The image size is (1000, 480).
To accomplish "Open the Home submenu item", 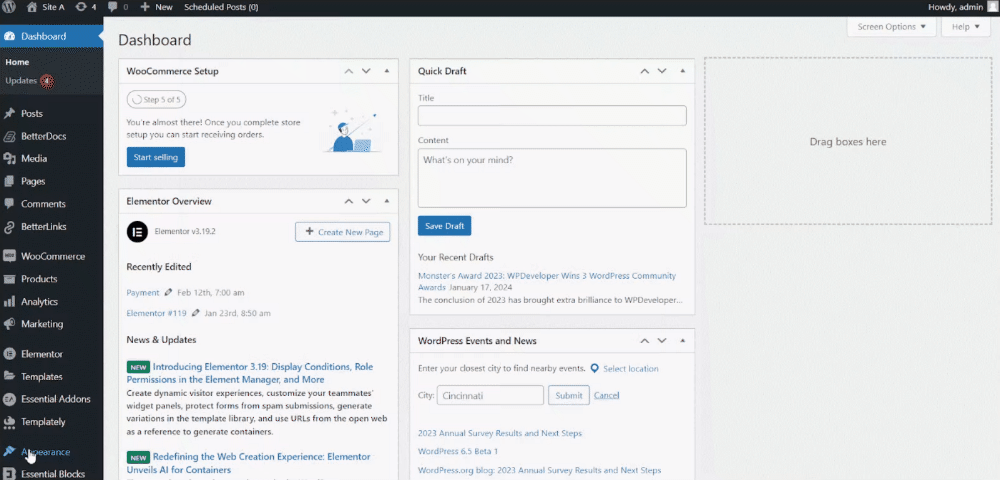I will [x=17, y=62].
